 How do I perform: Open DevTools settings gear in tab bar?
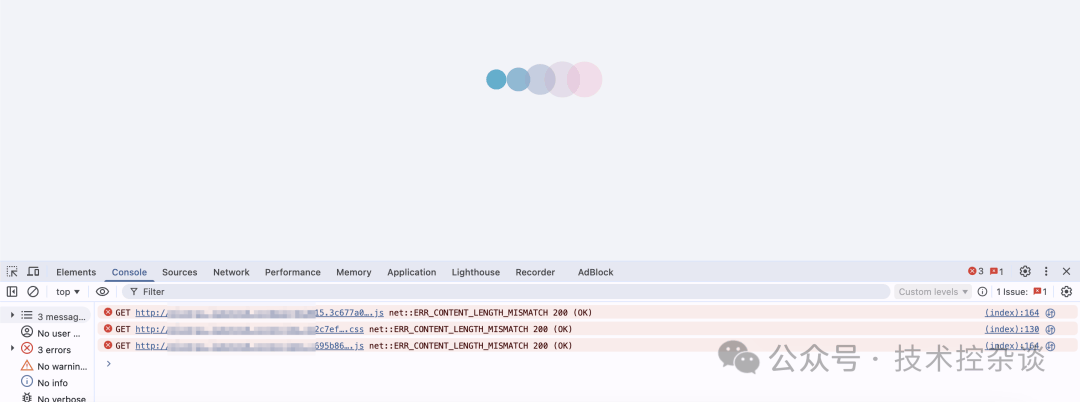[1025, 272]
